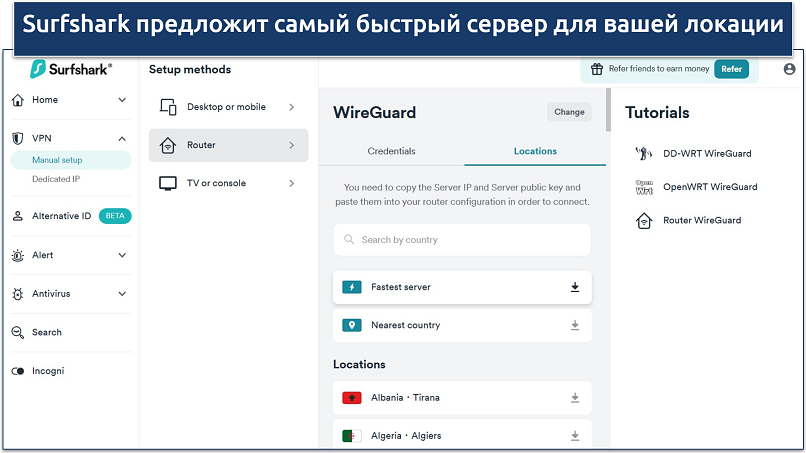Select the Nearest country row text
The height and width of the screenshot is (453, 806).
pyautogui.click(x=406, y=325)
